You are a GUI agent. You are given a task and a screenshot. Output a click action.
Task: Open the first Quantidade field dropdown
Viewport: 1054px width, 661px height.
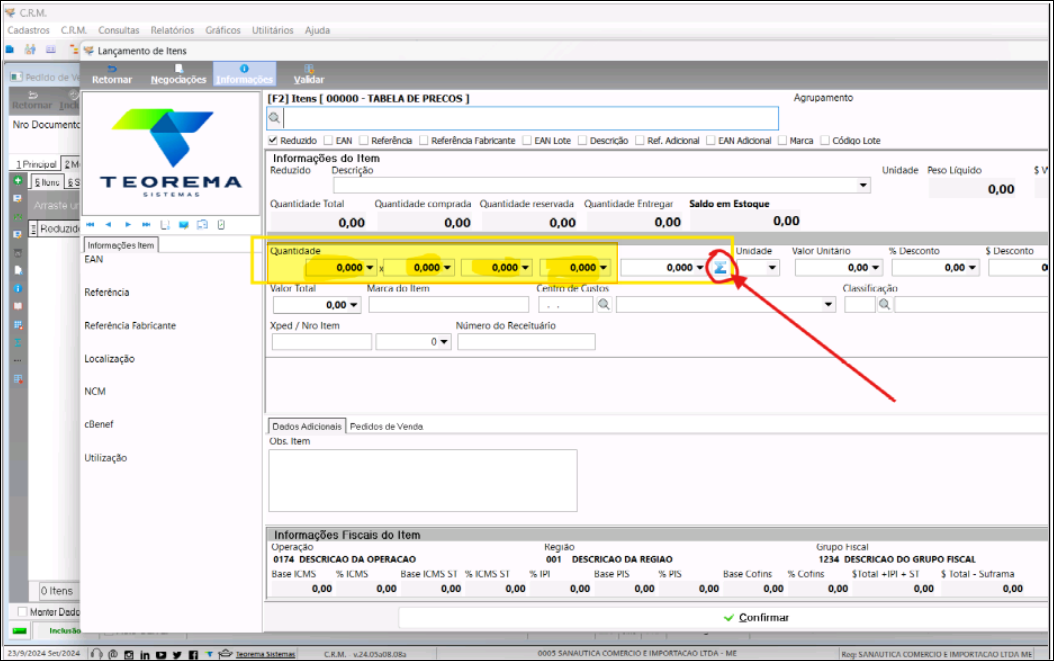[370, 268]
